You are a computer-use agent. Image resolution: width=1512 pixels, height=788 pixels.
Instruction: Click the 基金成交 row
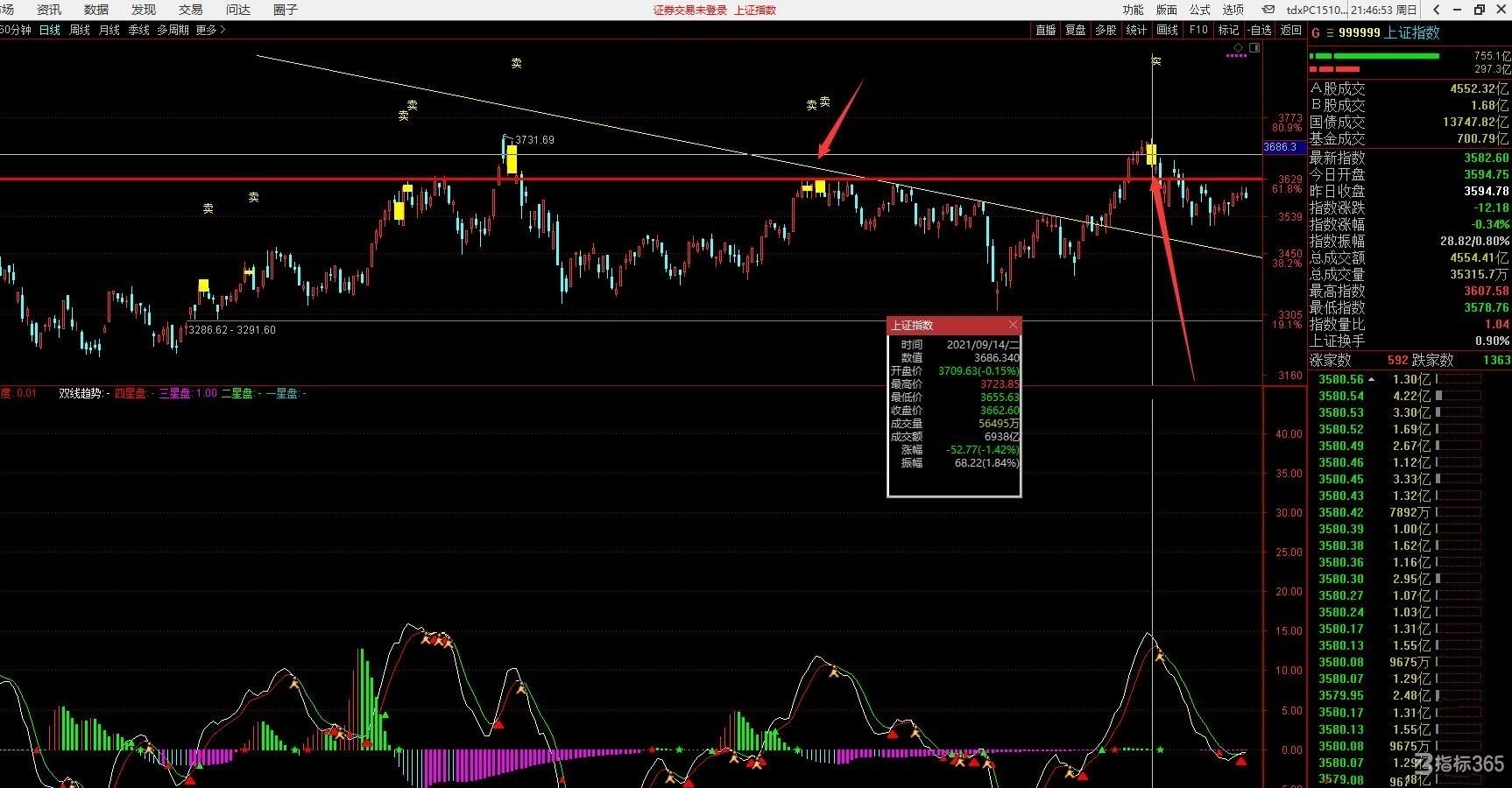pos(1410,138)
